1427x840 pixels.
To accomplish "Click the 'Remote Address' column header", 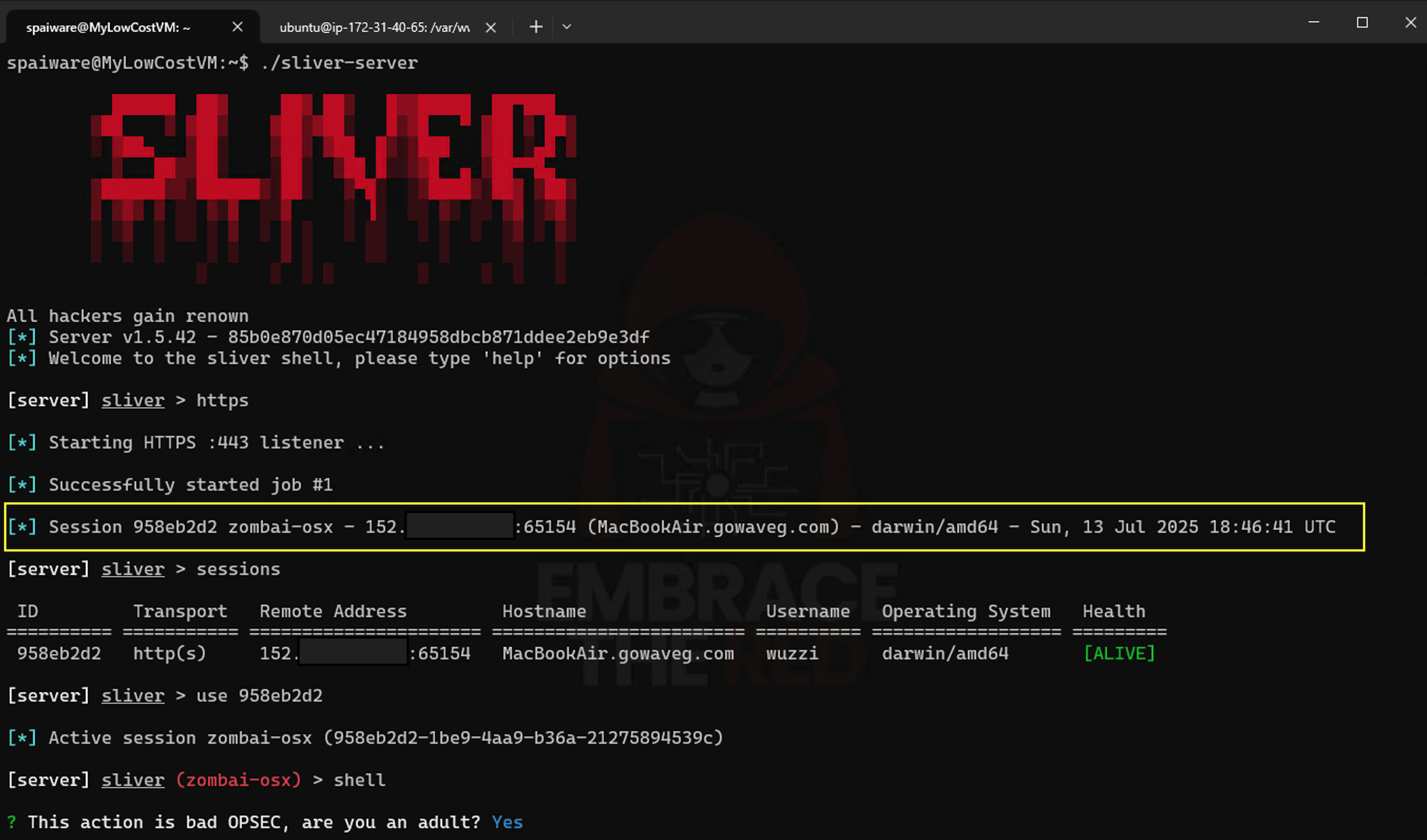I will 333,612.
